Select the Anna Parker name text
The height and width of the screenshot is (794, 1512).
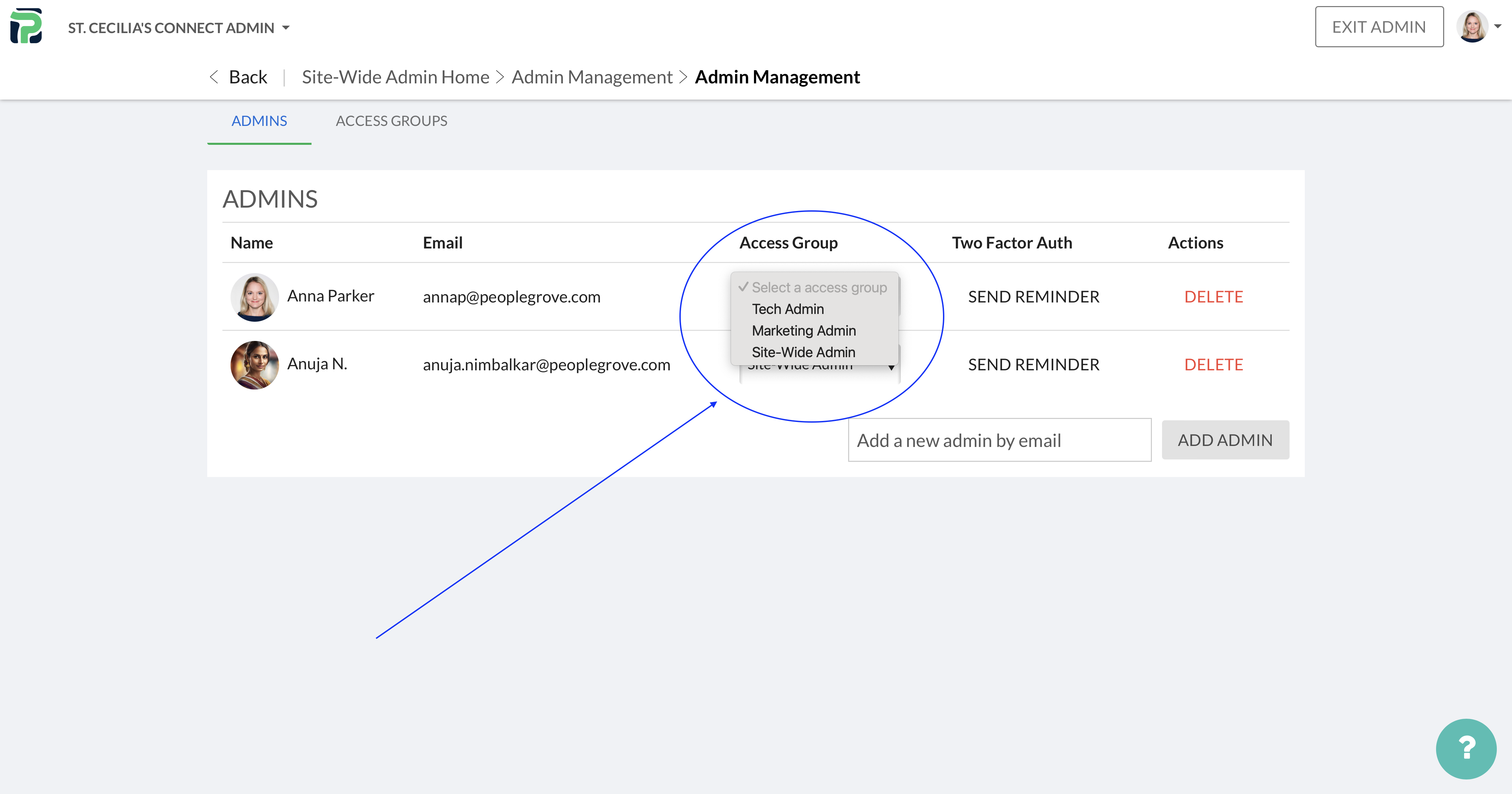(x=330, y=296)
